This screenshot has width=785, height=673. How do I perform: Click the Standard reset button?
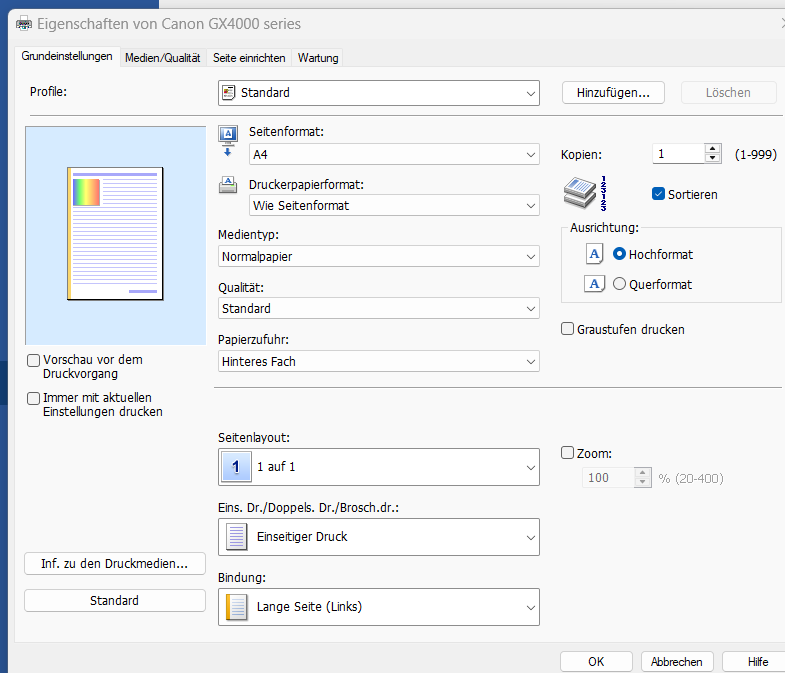pyautogui.click(x=115, y=600)
